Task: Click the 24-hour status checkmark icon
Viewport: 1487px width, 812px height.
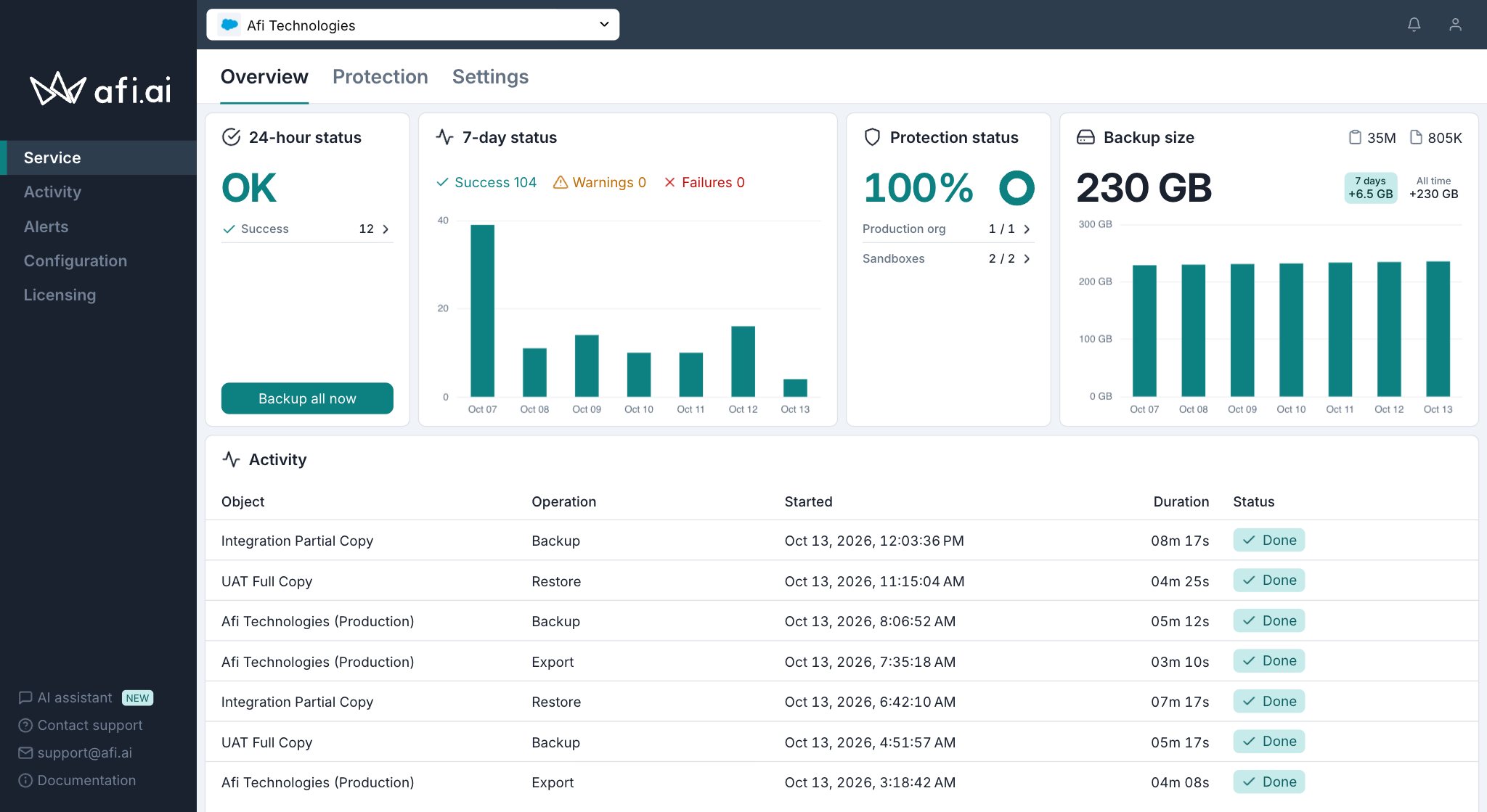Action: point(231,137)
